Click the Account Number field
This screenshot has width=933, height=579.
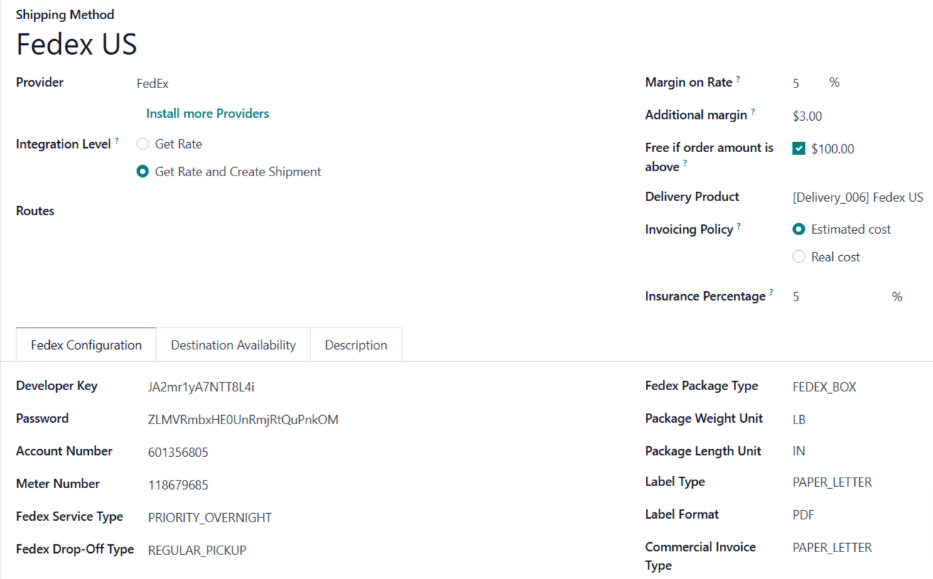click(177, 451)
